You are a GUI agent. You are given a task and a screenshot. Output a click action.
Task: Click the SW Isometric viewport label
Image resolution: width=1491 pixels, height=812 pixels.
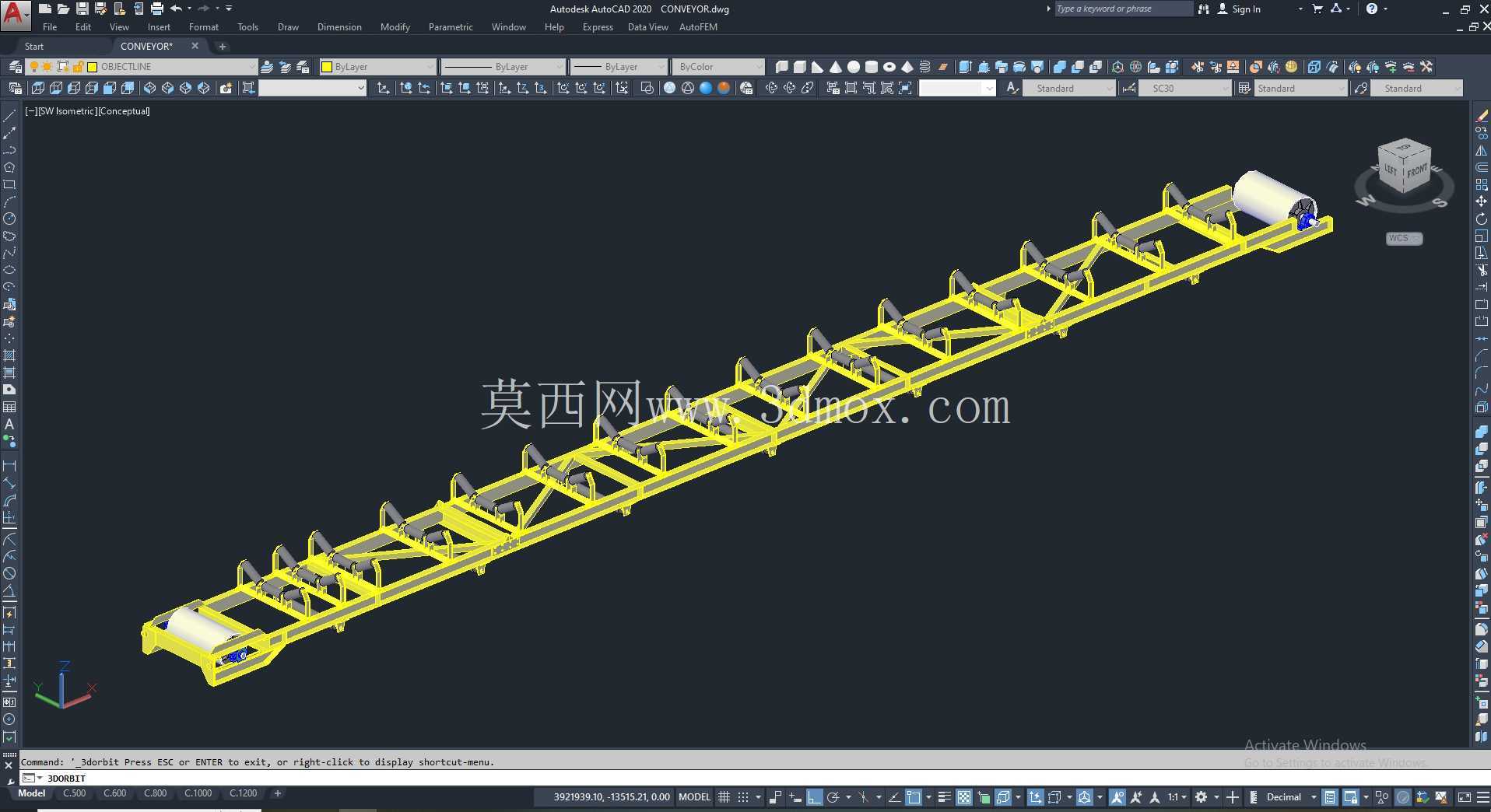(x=66, y=111)
